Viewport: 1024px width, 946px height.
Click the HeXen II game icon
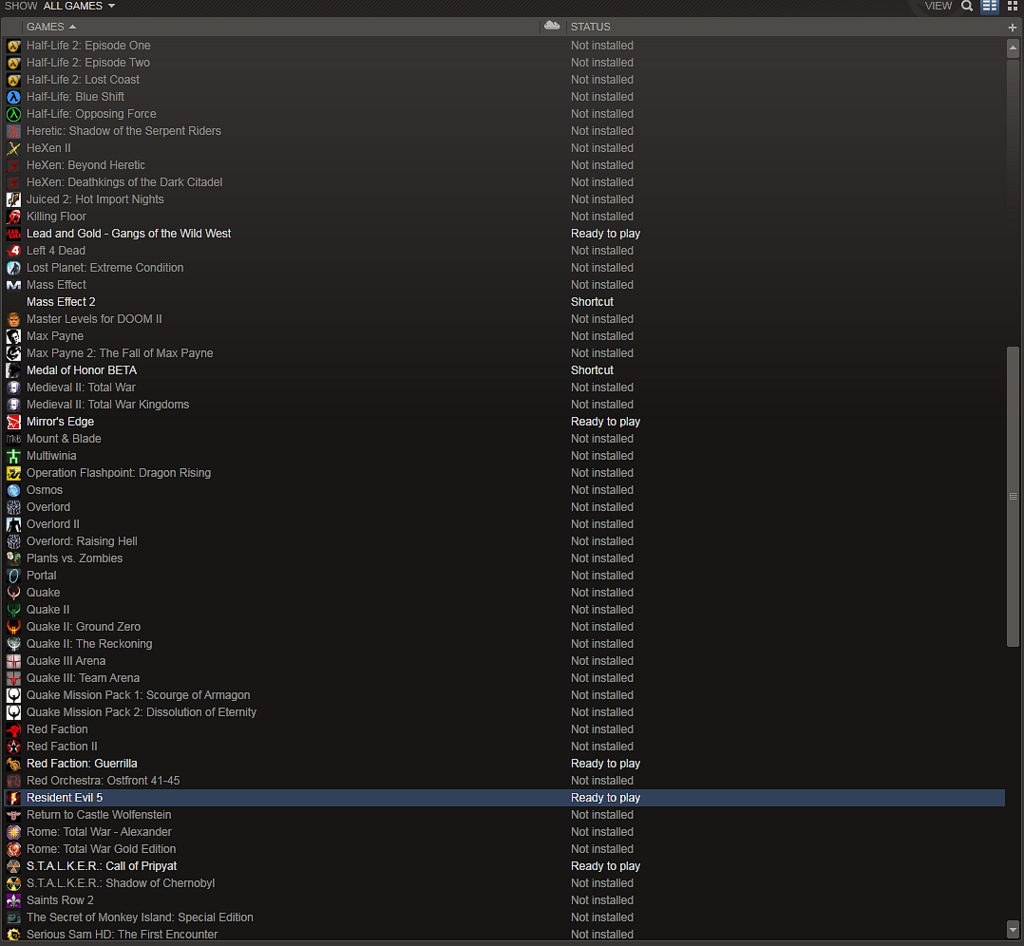(x=14, y=148)
